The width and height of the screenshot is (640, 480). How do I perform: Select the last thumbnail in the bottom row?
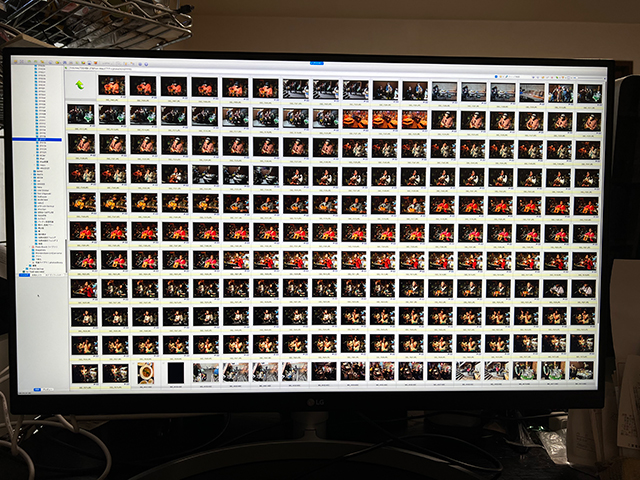581,370
